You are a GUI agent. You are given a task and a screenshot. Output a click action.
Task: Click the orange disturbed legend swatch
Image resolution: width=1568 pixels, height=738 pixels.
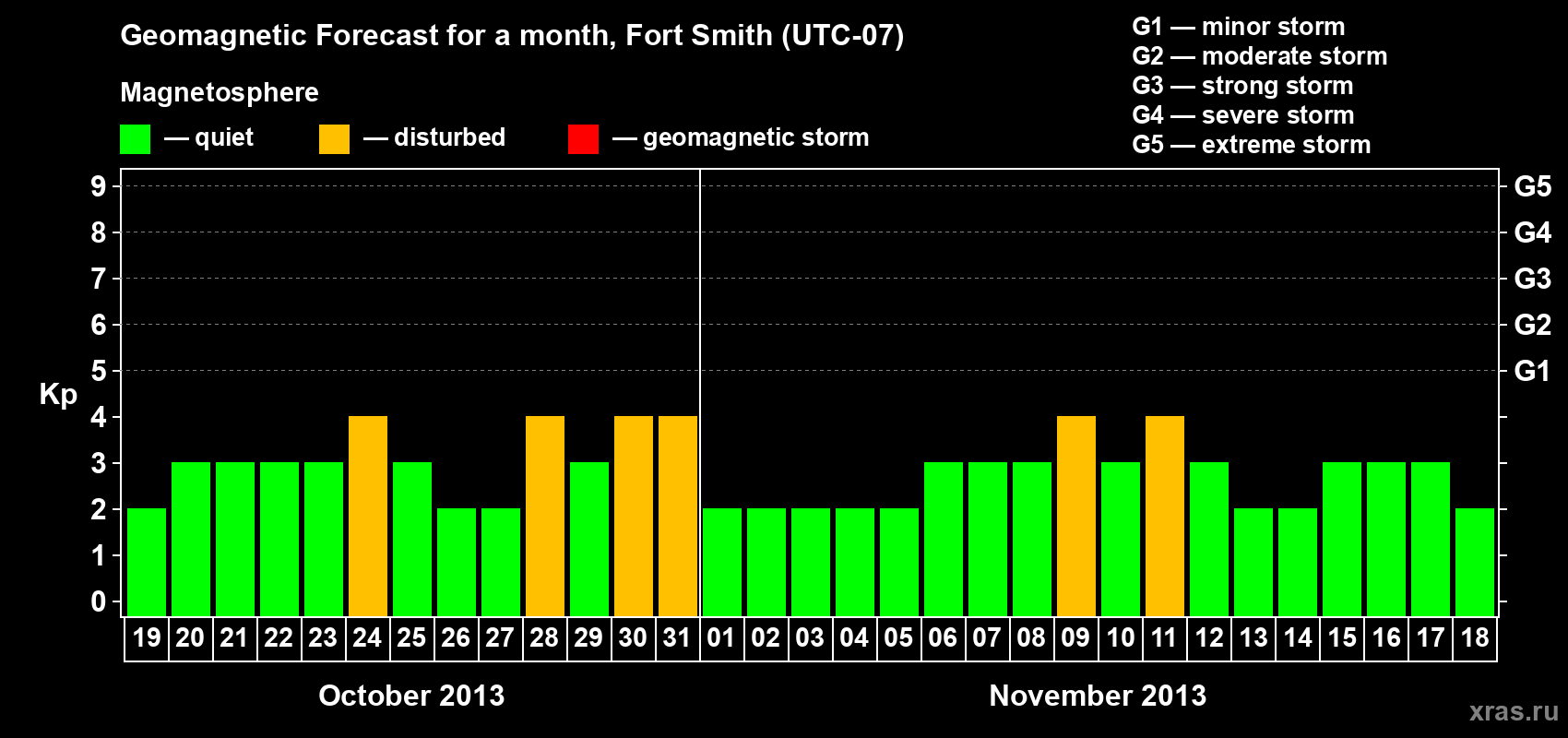coord(334,139)
